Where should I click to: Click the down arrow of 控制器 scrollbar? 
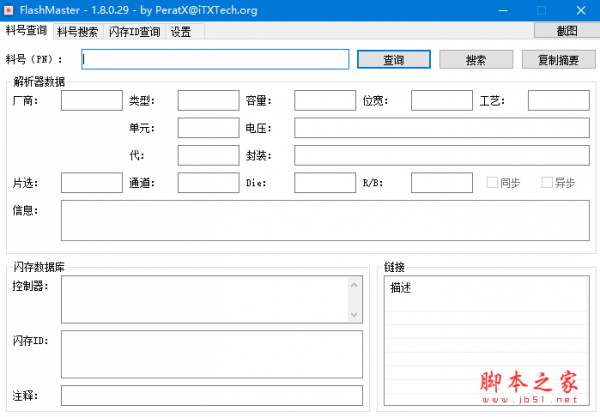pyautogui.click(x=354, y=314)
